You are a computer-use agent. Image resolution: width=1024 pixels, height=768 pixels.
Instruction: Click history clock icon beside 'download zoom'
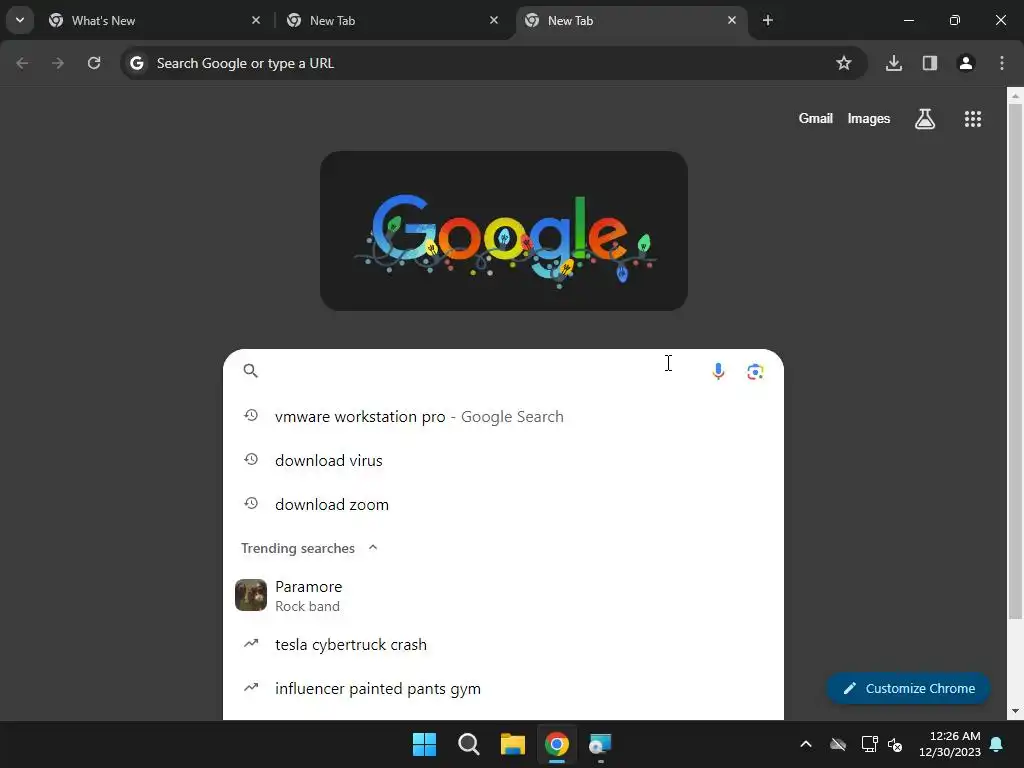[251, 504]
